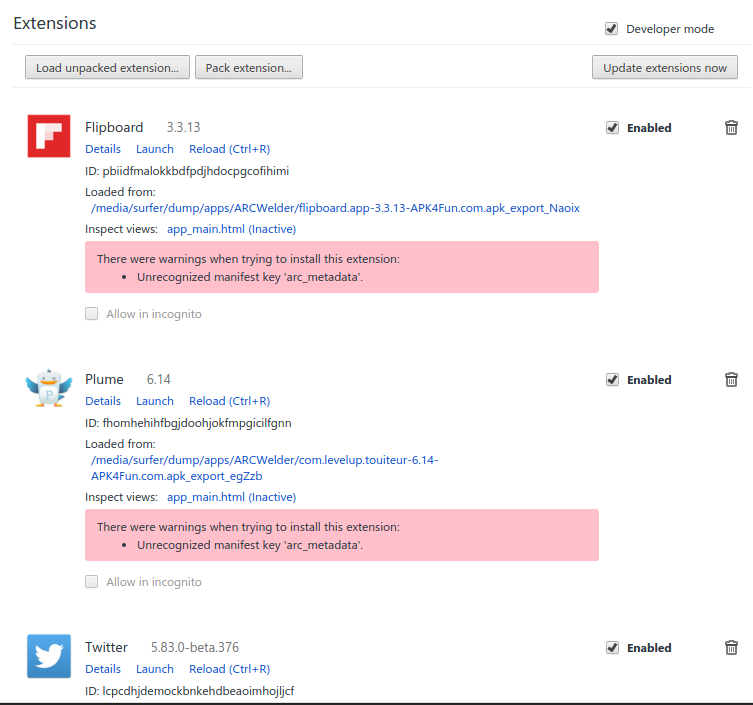Remove Plume using its trash icon
This screenshot has height=705, width=753.
731,379
